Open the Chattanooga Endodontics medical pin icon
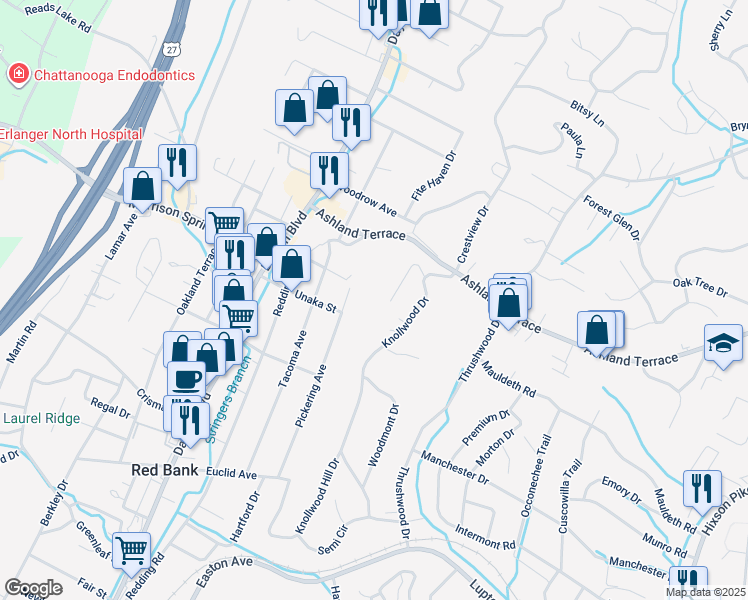748x600 pixels. coord(17,74)
